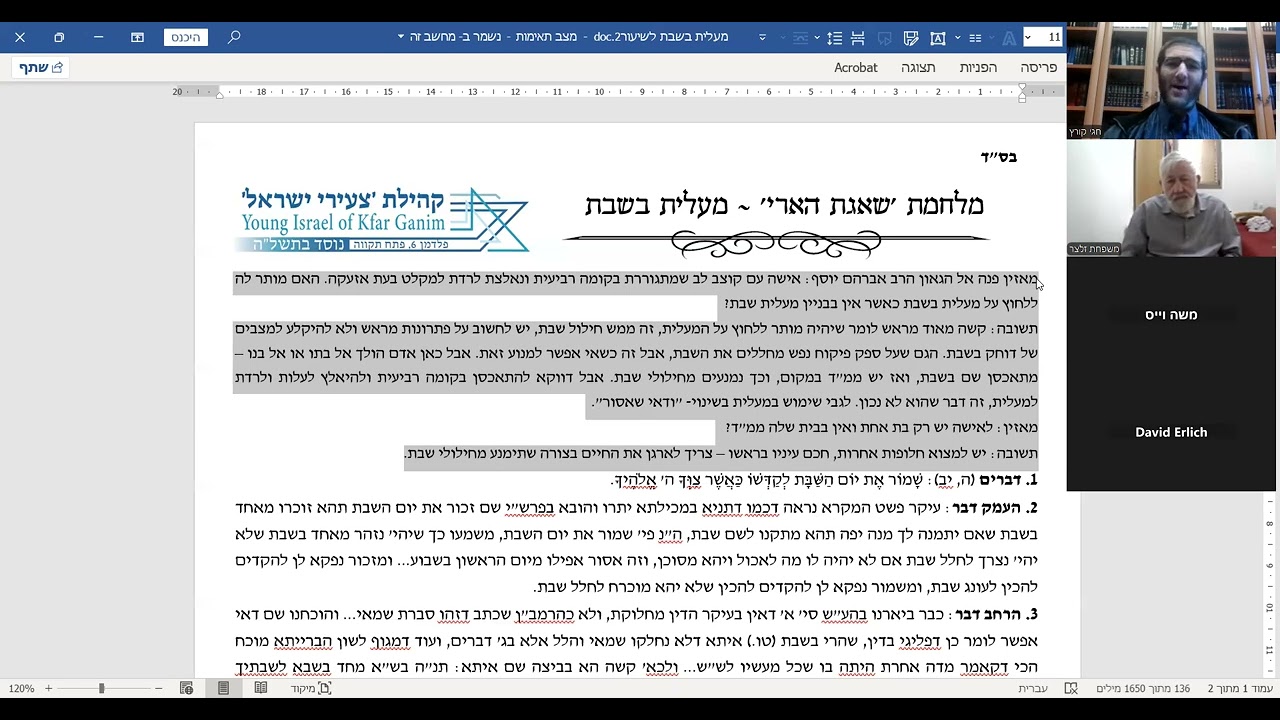This screenshot has height=720, width=1280.
Task: Switch to web layout view
Action: click(x=186, y=688)
